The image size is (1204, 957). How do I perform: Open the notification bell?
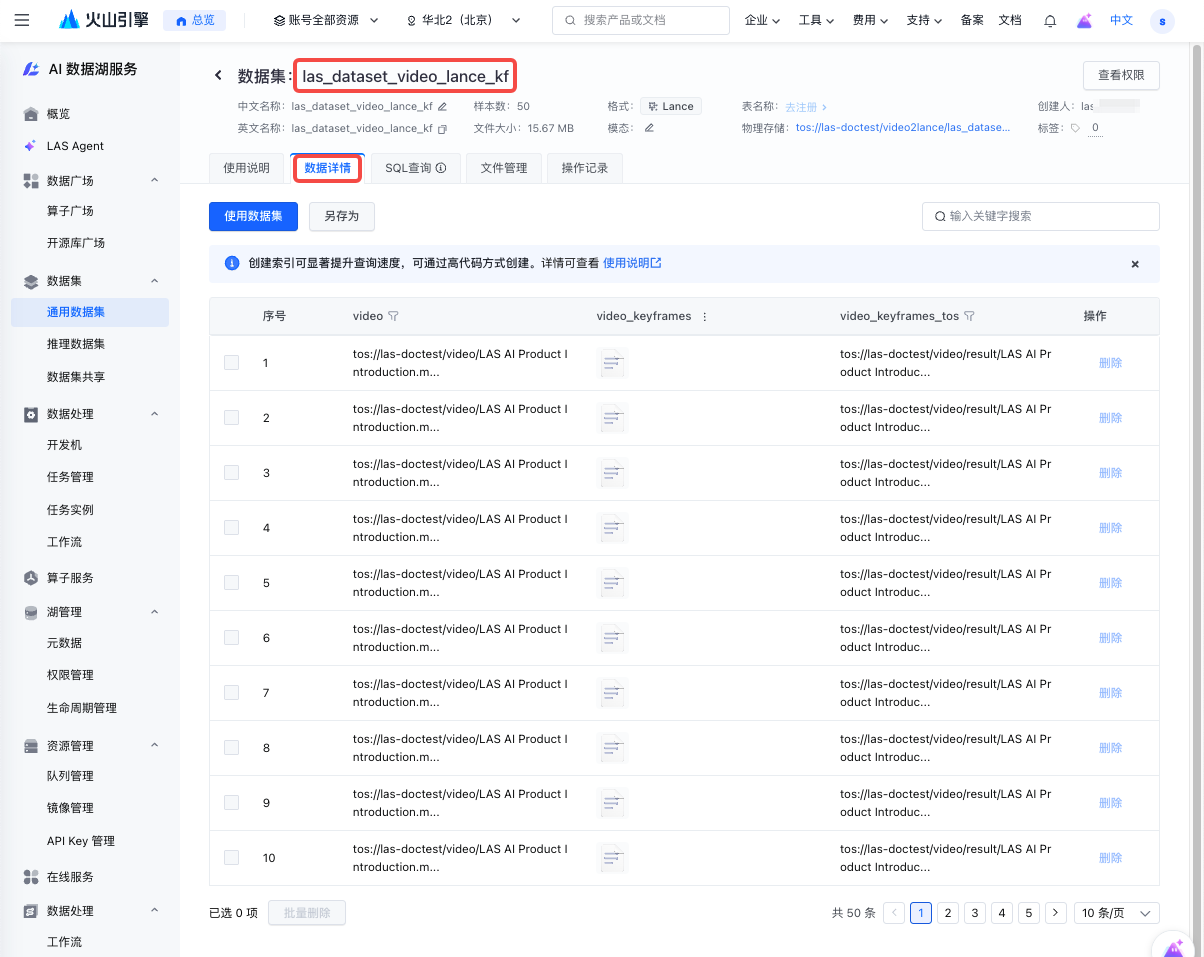tap(1050, 20)
